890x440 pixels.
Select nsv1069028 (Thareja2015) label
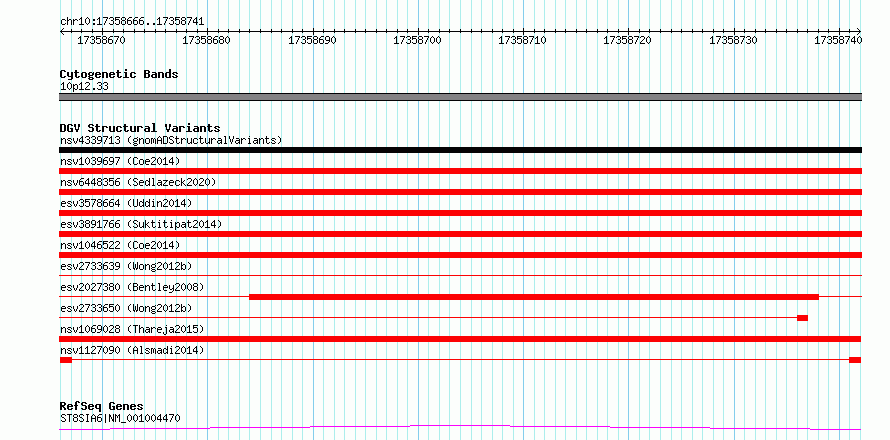click(132, 329)
